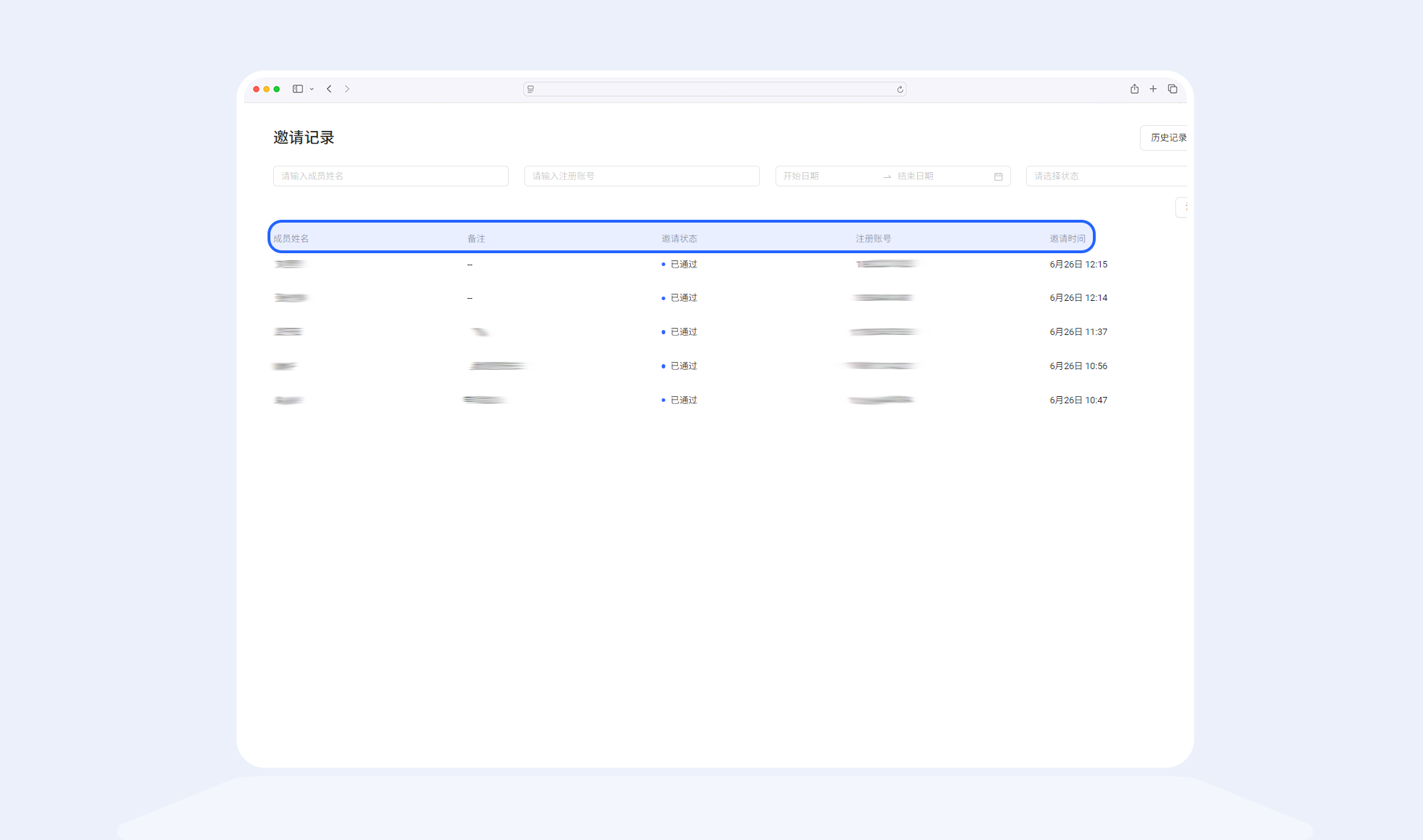Click the 历史记录 button
Image resolution: width=1423 pixels, height=840 pixels.
(x=1168, y=138)
